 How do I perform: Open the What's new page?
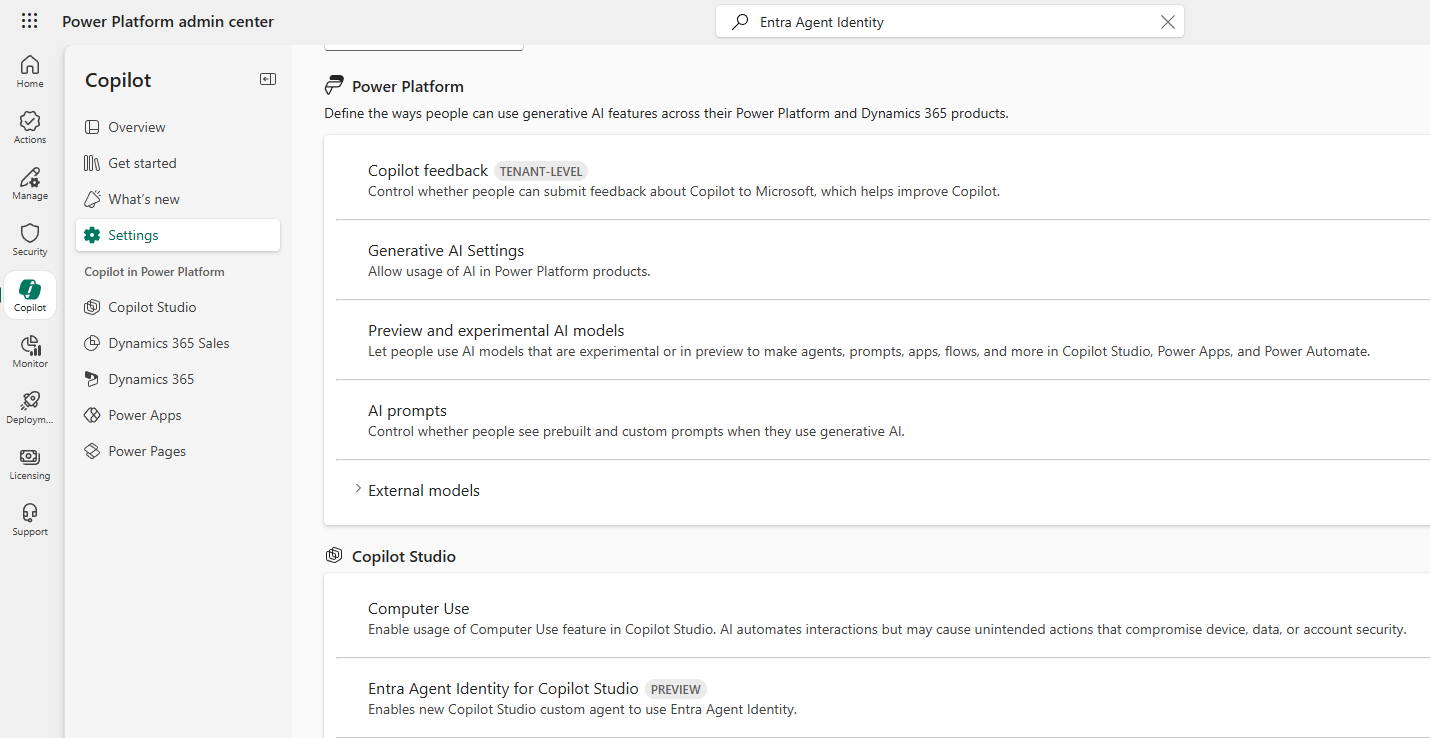tap(143, 198)
